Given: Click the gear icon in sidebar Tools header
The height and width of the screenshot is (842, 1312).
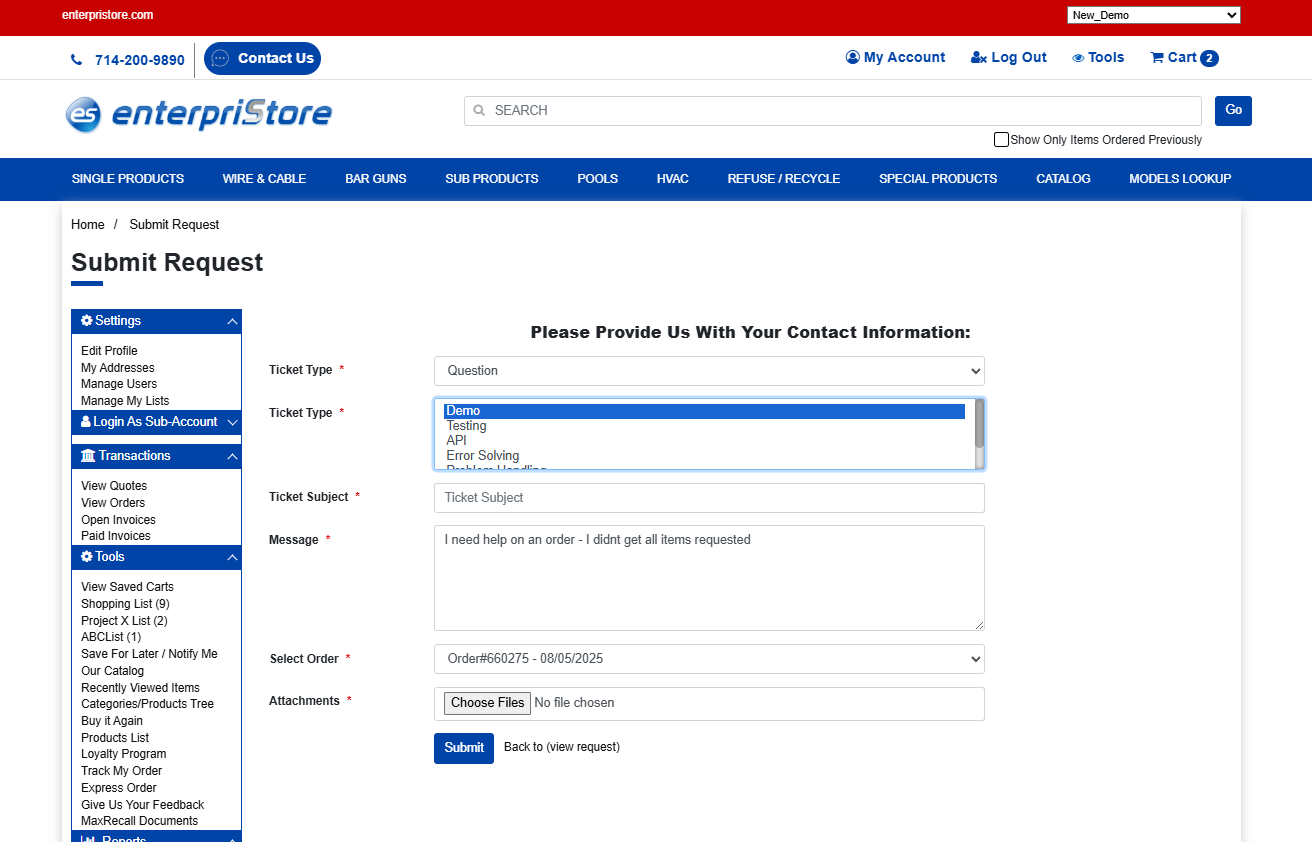Looking at the screenshot, I should pos(87,557).
